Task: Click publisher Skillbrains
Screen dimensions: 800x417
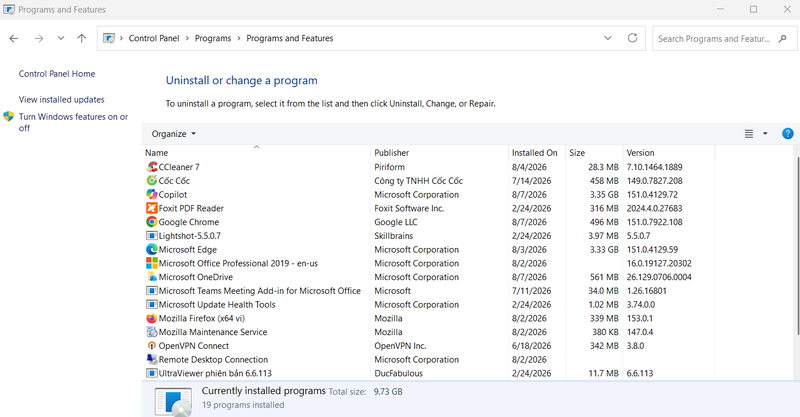Action: (393, 236)
